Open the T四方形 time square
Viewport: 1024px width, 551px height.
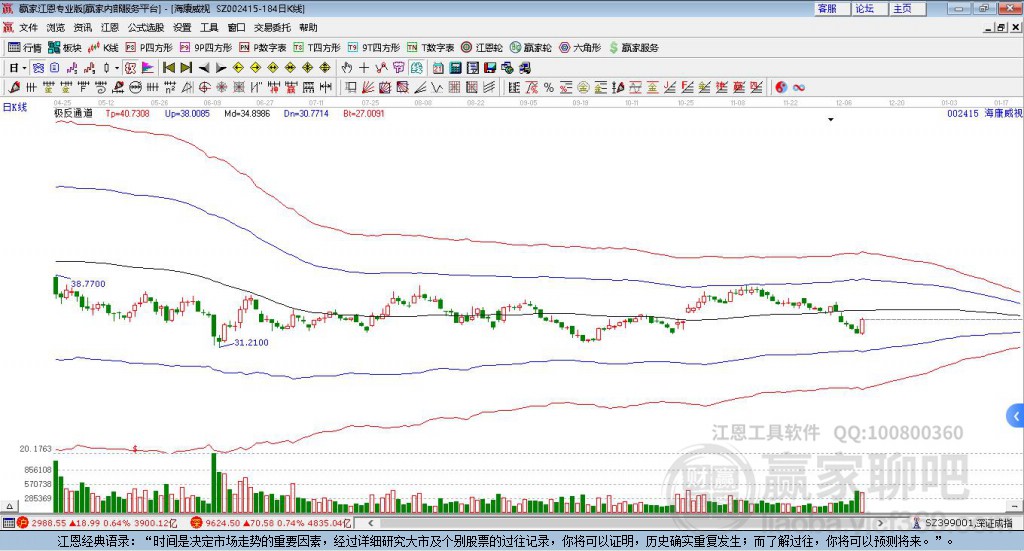pos(317,48)
